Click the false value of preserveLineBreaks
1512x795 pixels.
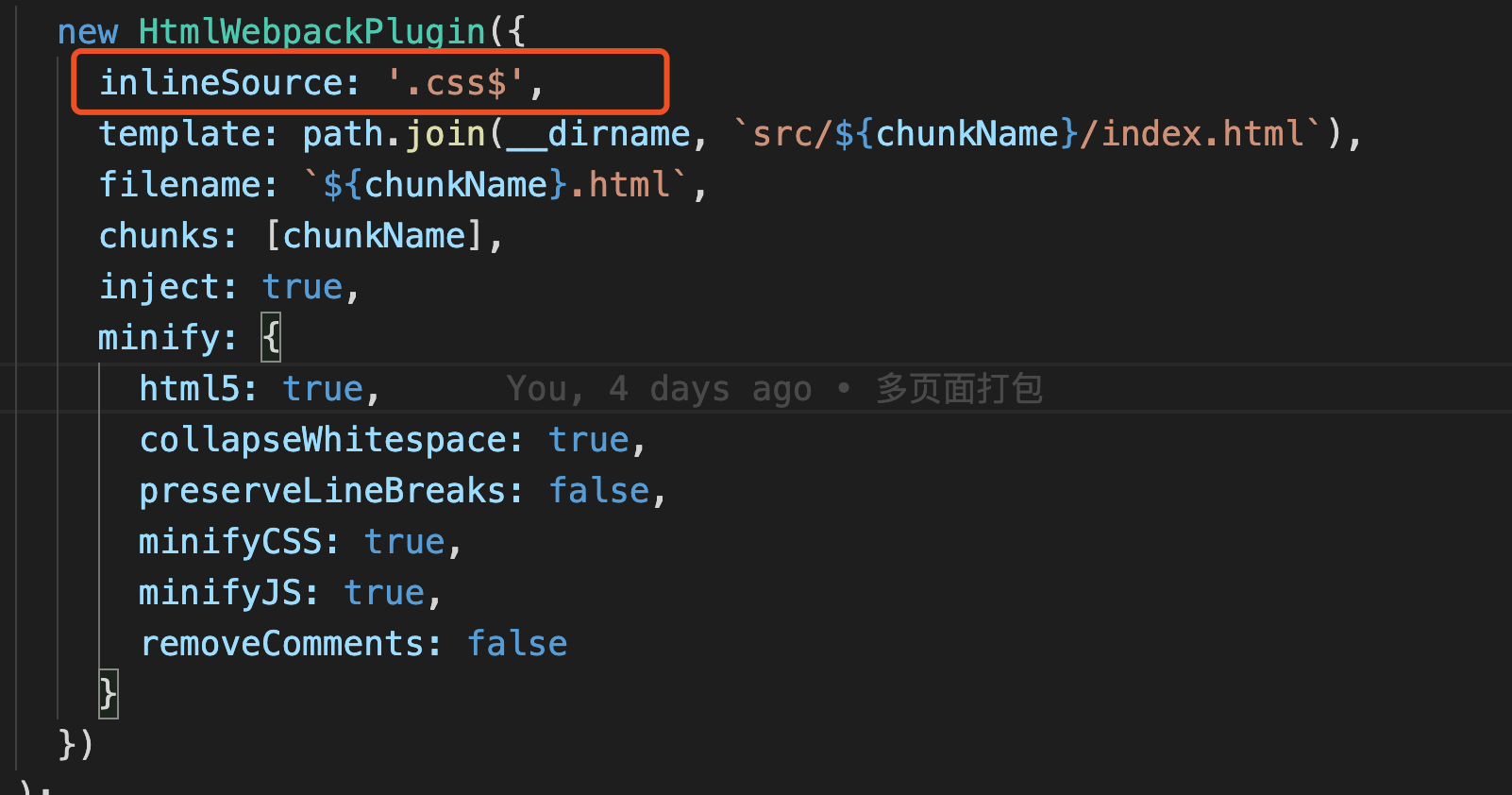(599, 491)
